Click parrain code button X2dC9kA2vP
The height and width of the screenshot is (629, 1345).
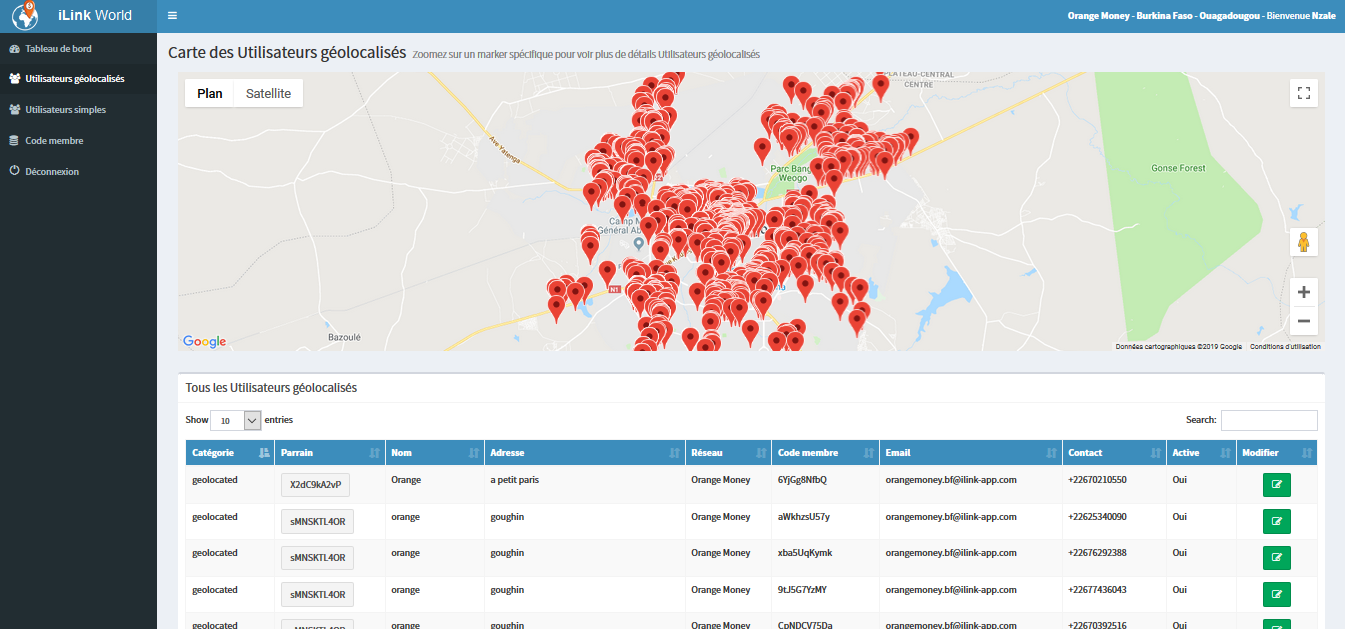click(x=315, y=485)
